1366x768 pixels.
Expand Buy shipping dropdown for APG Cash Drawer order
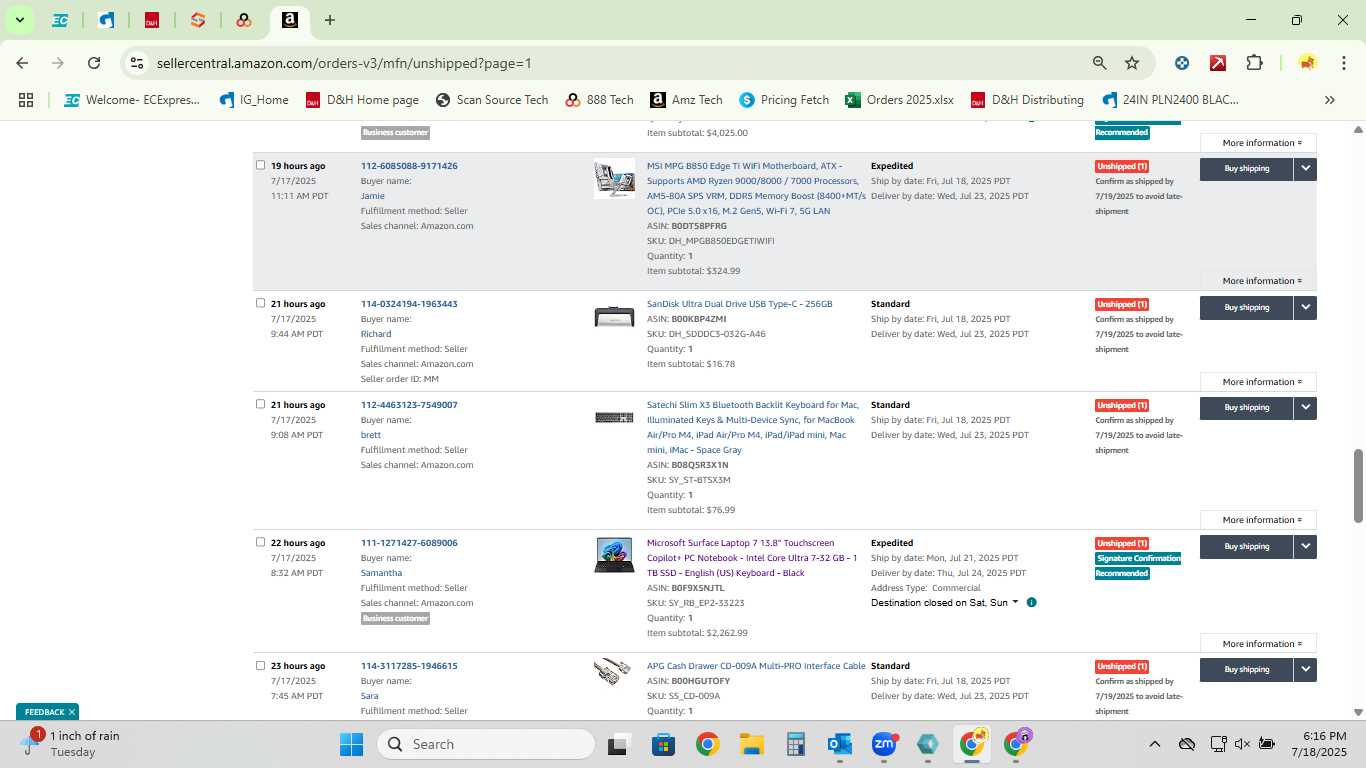point(1305,670)
